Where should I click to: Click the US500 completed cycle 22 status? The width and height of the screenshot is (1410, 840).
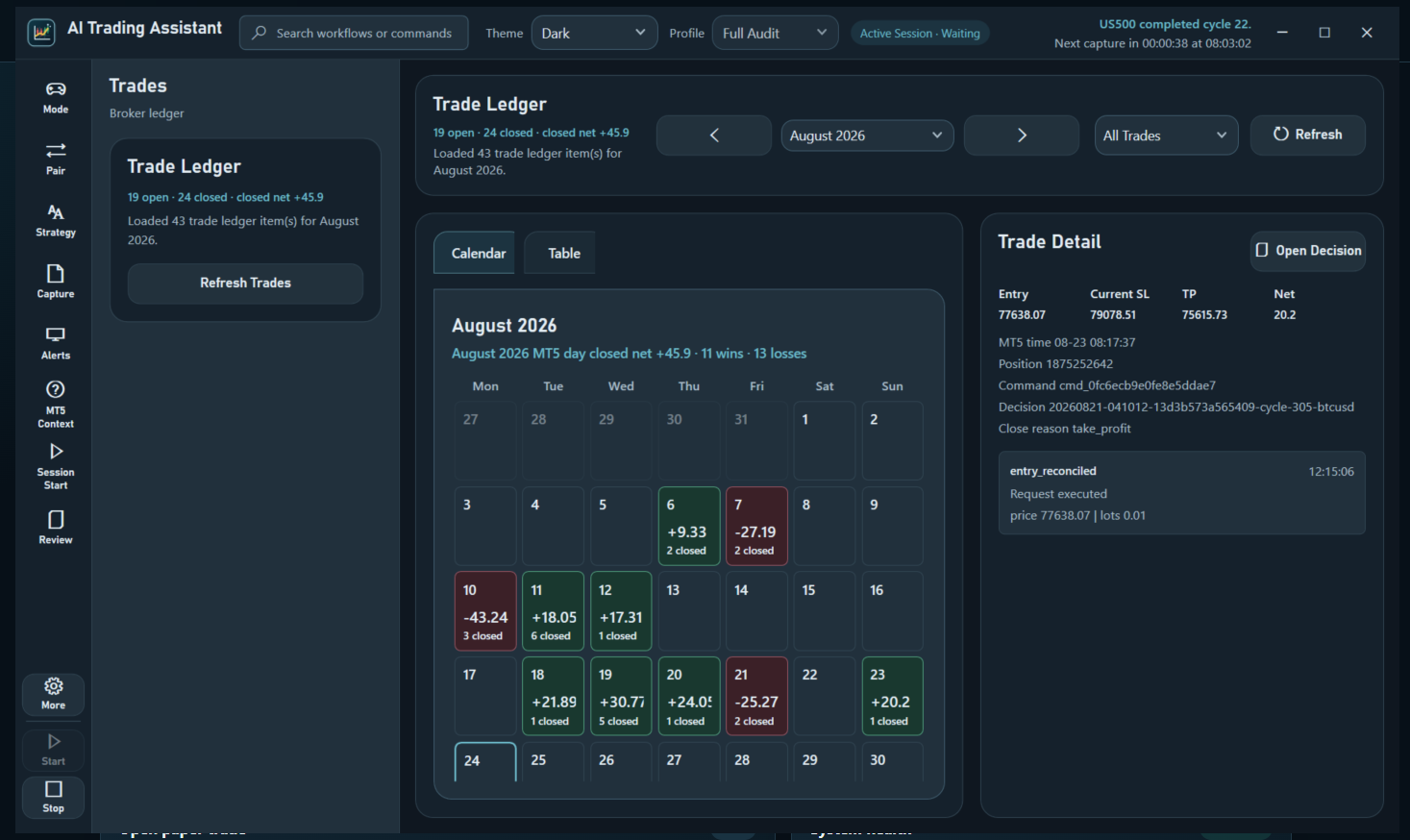(x=1175, y=24)
